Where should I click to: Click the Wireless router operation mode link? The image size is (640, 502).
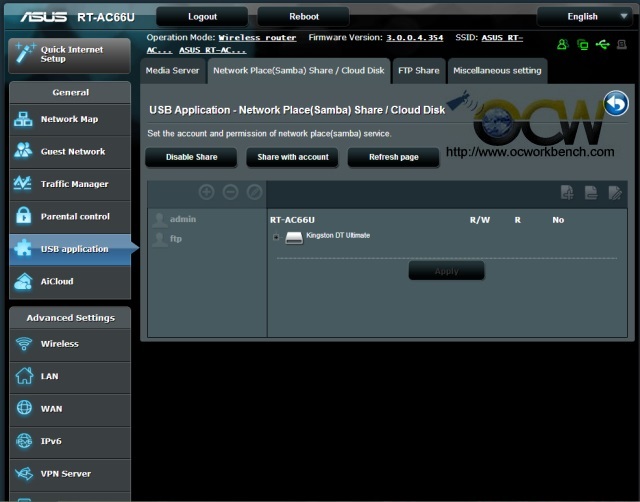tap(257, 38)
